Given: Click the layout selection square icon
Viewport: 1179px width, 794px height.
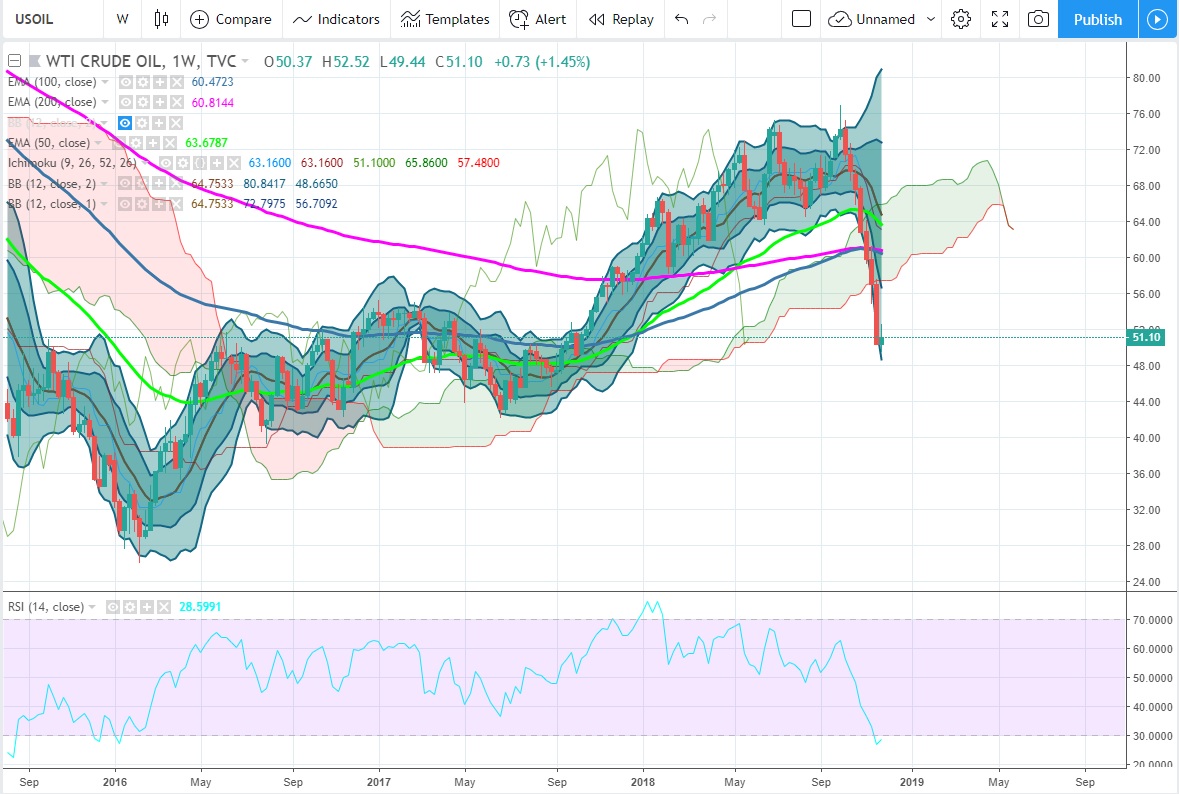Looking at the screenshot, I should [x=801, y=19].
